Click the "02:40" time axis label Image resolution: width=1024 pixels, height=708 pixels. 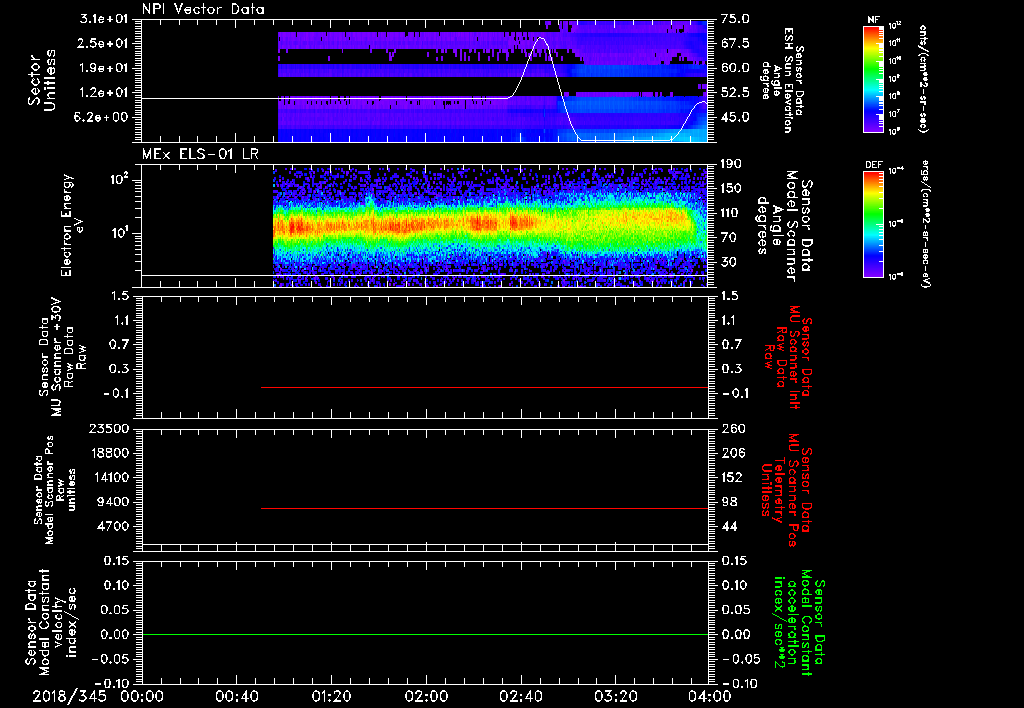point(520,696)
